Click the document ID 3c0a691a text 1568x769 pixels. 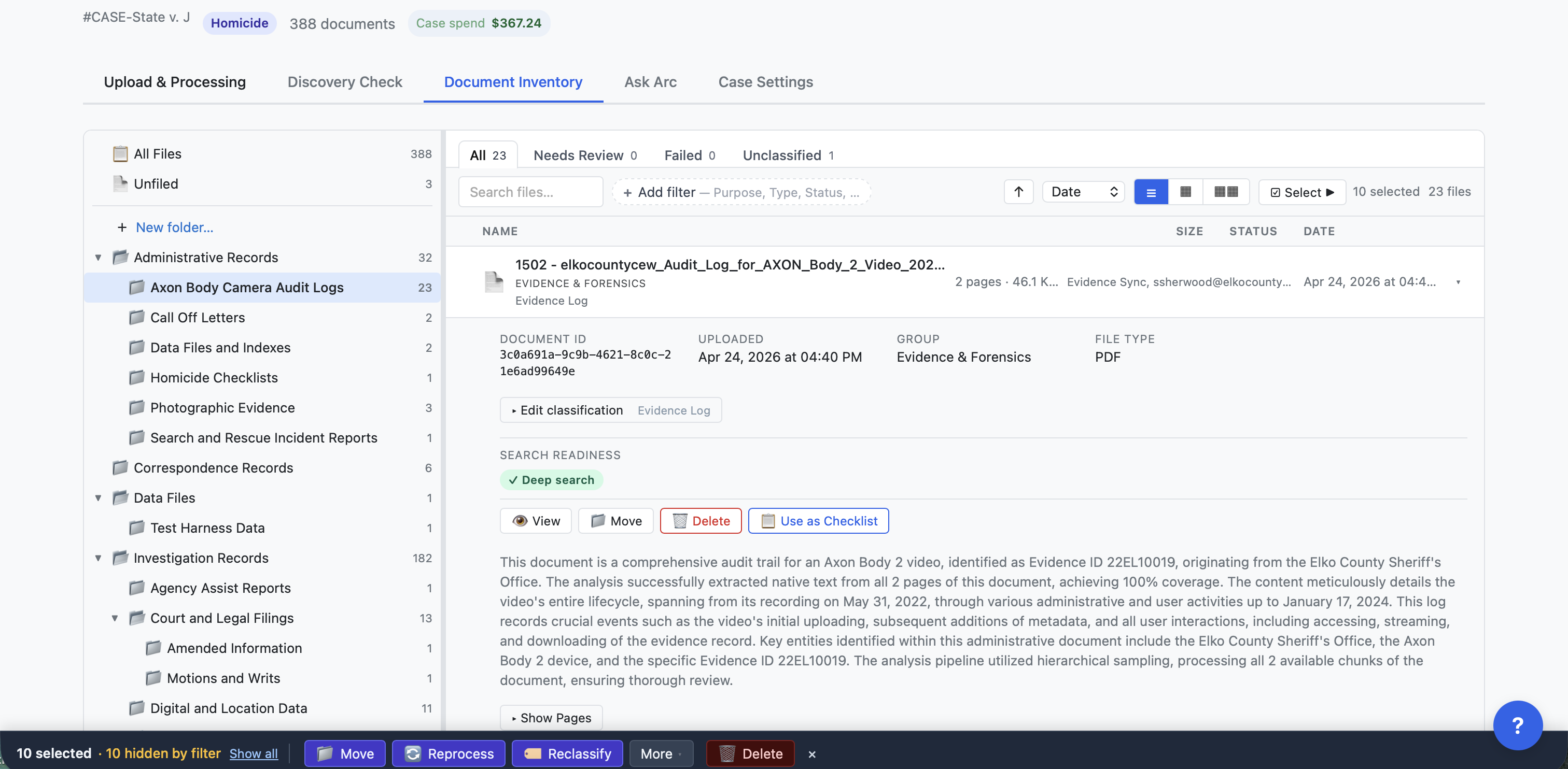click(585, 363)
